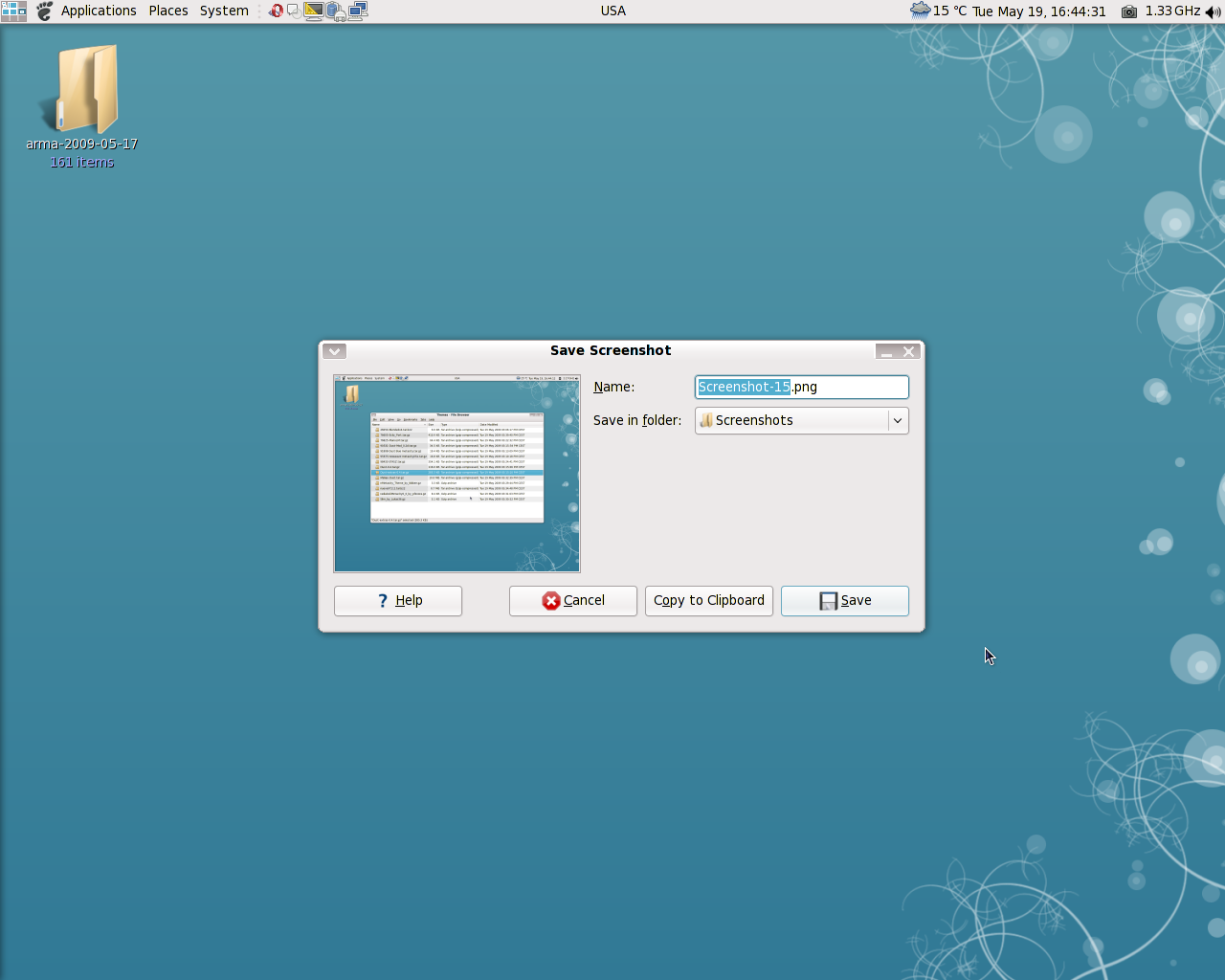
Task: Open the chat bubbles launcher icon
Action: [x=293, y=11]
